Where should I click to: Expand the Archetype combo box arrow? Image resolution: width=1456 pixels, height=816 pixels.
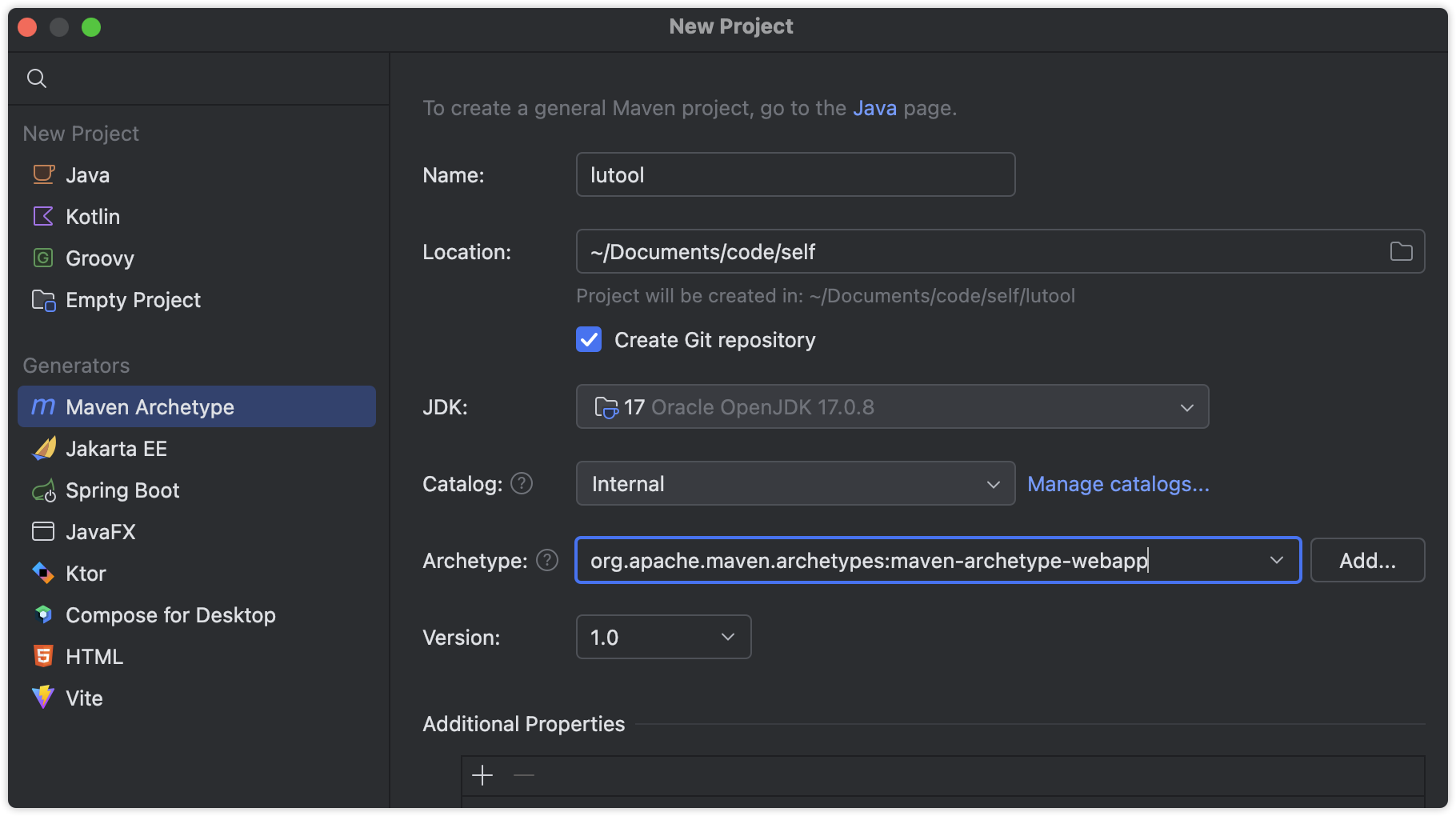pyautogui.click(x=1276, y=561)
